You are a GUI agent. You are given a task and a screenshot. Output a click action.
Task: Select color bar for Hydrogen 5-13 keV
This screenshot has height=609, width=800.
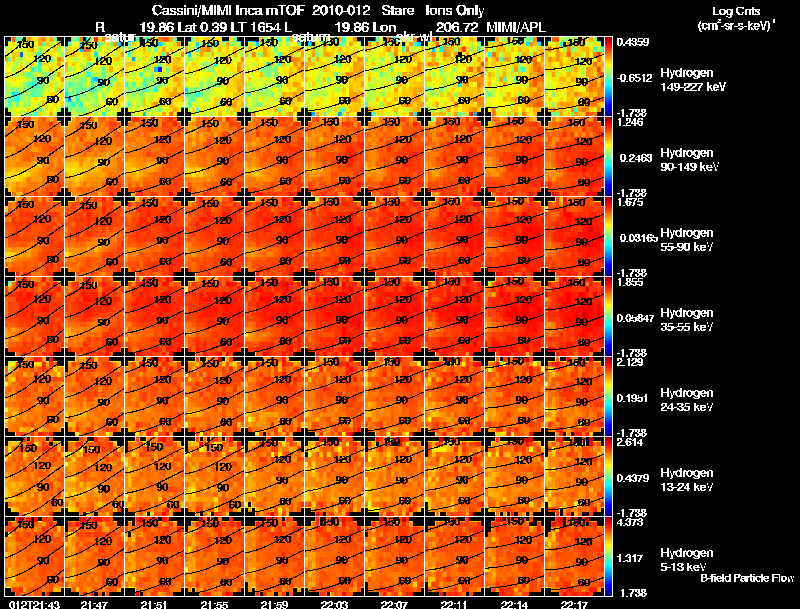[608, 556]
